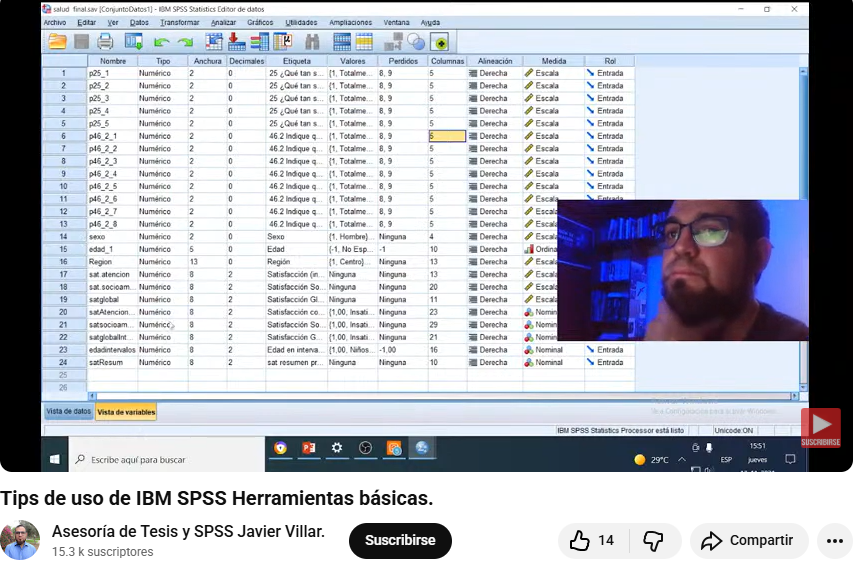Click the green Undo arrow
This screenshot has width=865, height=574.
tap(161, 42)
